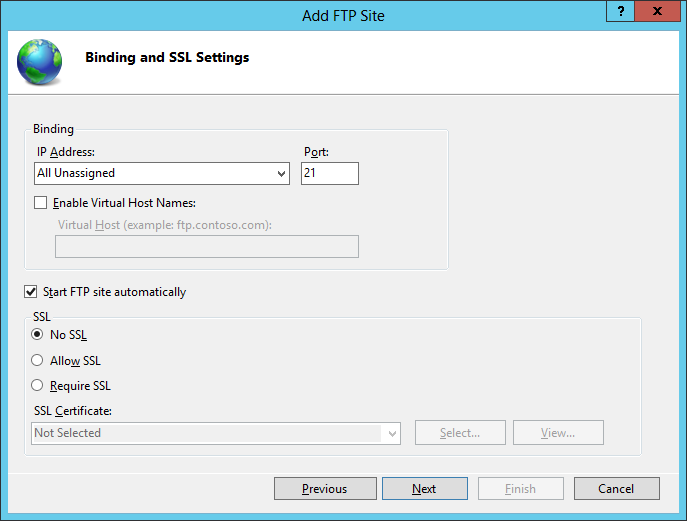Enable Virtual Host Names checkbox
The height and width of the screenshot is (521, 687).
(41, 203)
